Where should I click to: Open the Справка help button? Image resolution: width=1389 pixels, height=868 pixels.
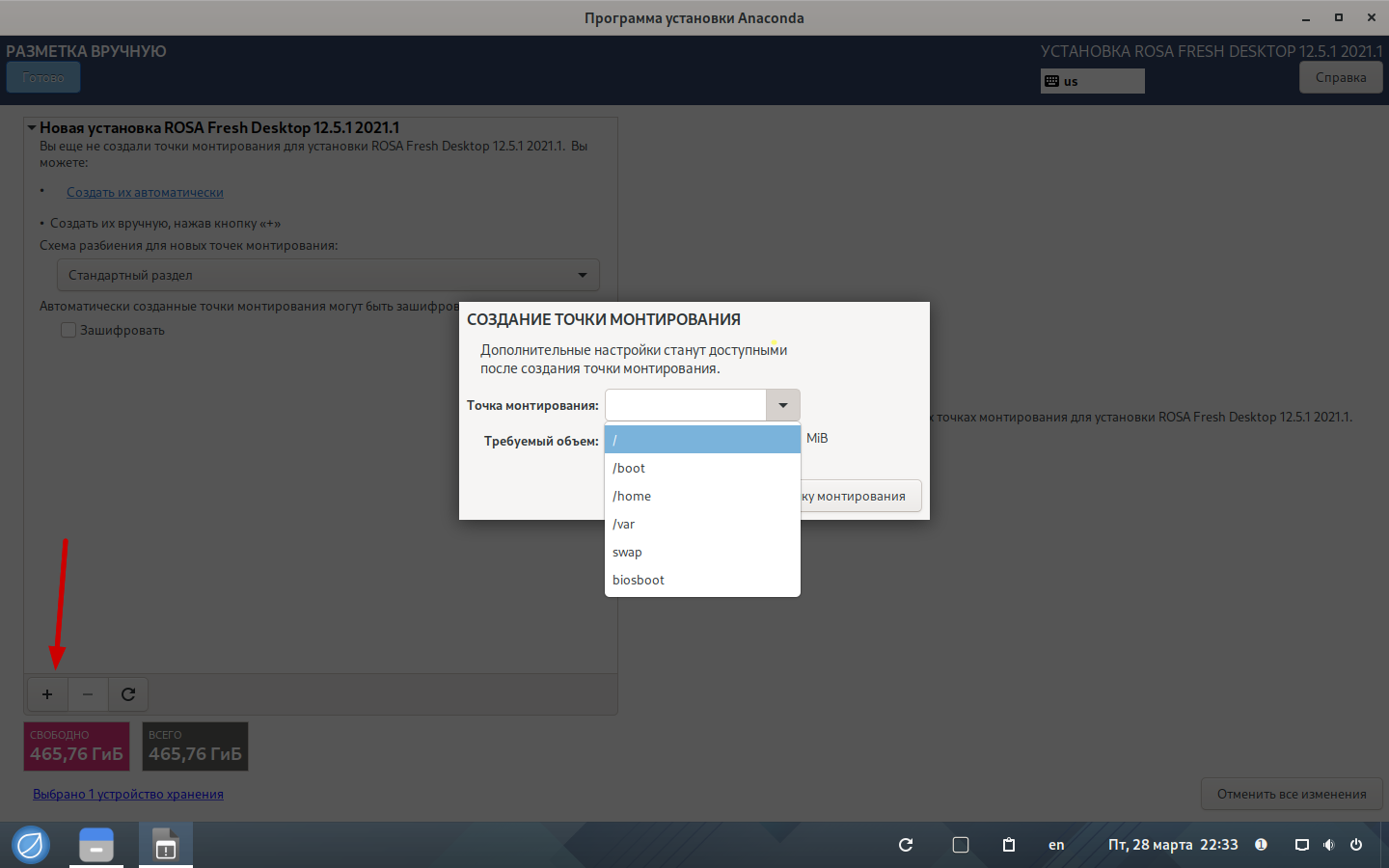1341,77
